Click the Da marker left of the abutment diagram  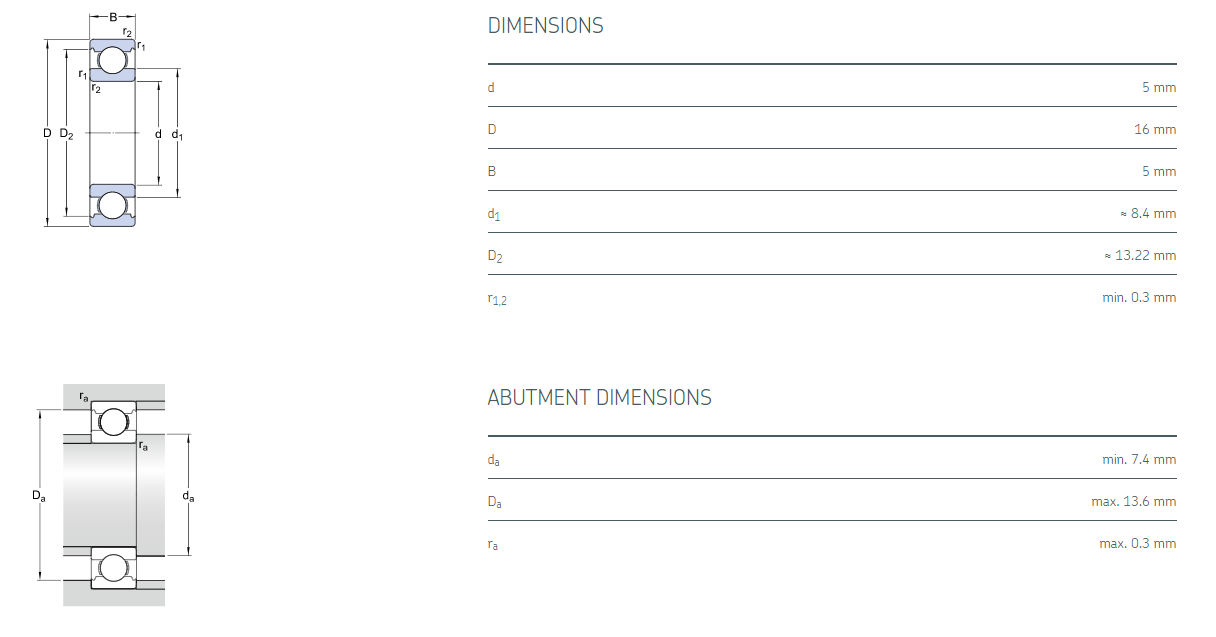click(x=38, y=495)
